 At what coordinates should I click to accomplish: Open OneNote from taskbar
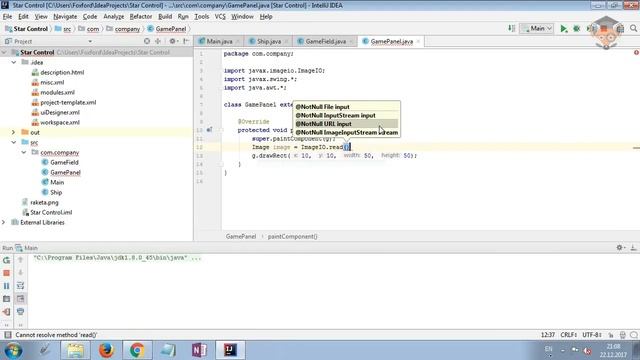click(199, 350)
